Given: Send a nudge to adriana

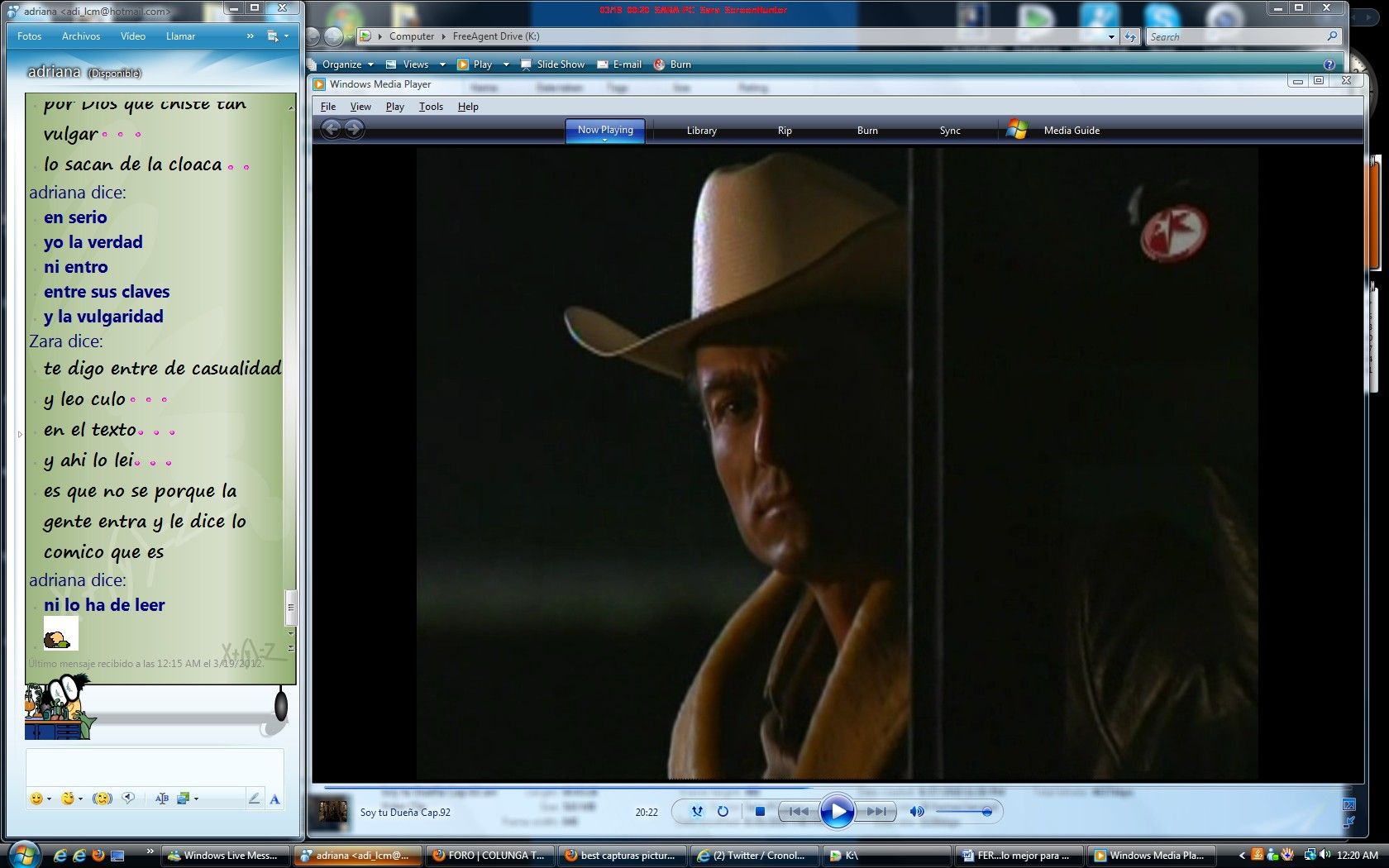Looking at the screenshot, I should click(102, 799).
